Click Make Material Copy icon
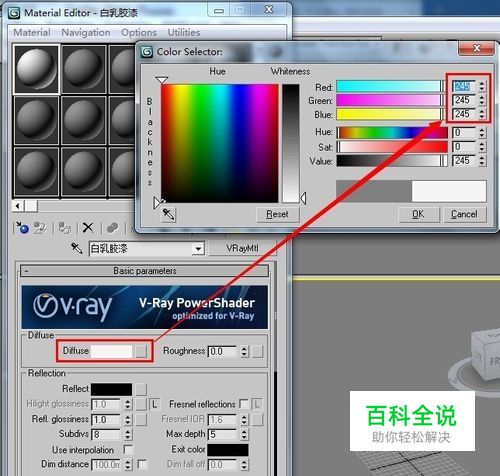The image size is (500, 476). (113, 228)
